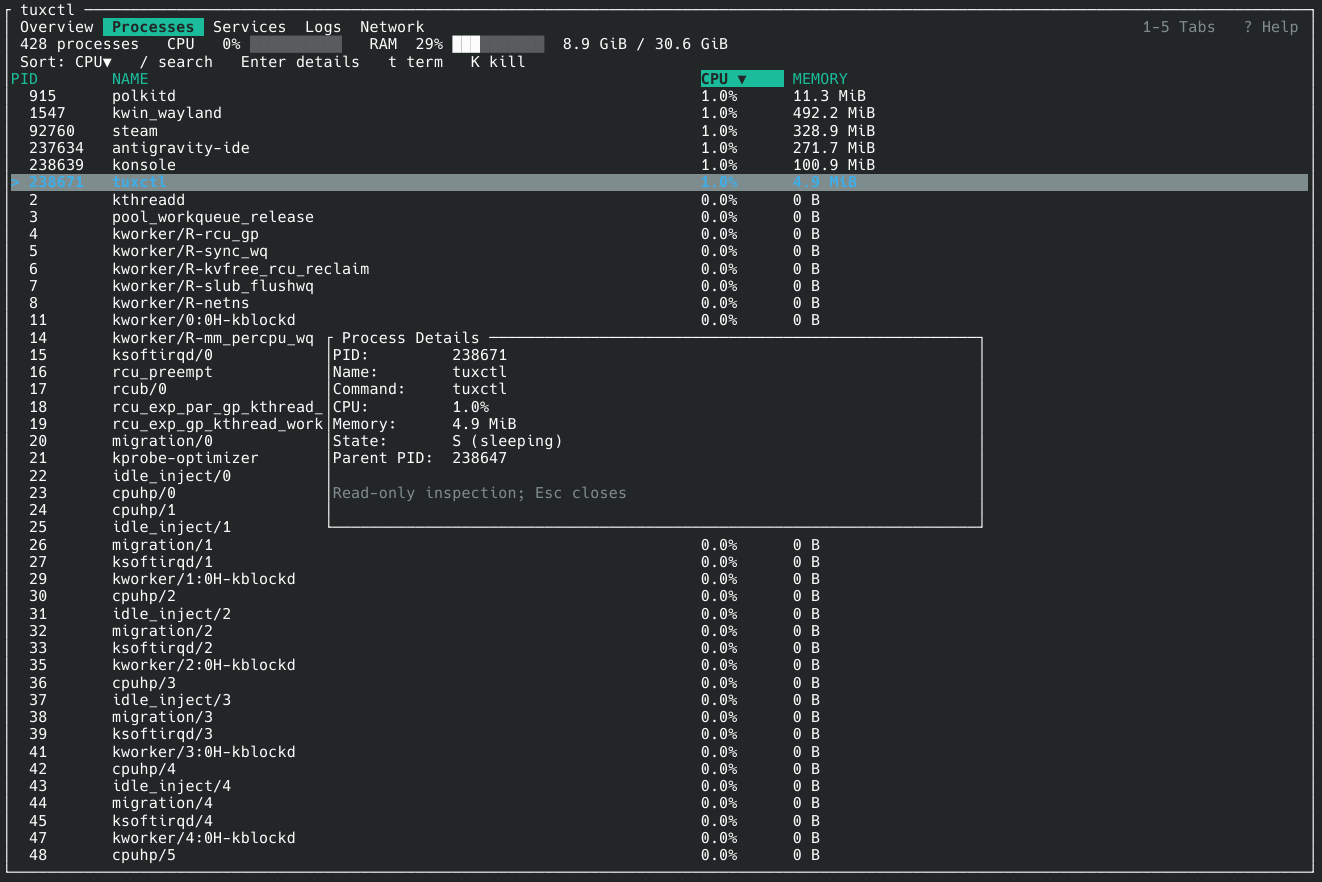Activate the / search hint
The image size is (1322, 882).
point(177,62)
